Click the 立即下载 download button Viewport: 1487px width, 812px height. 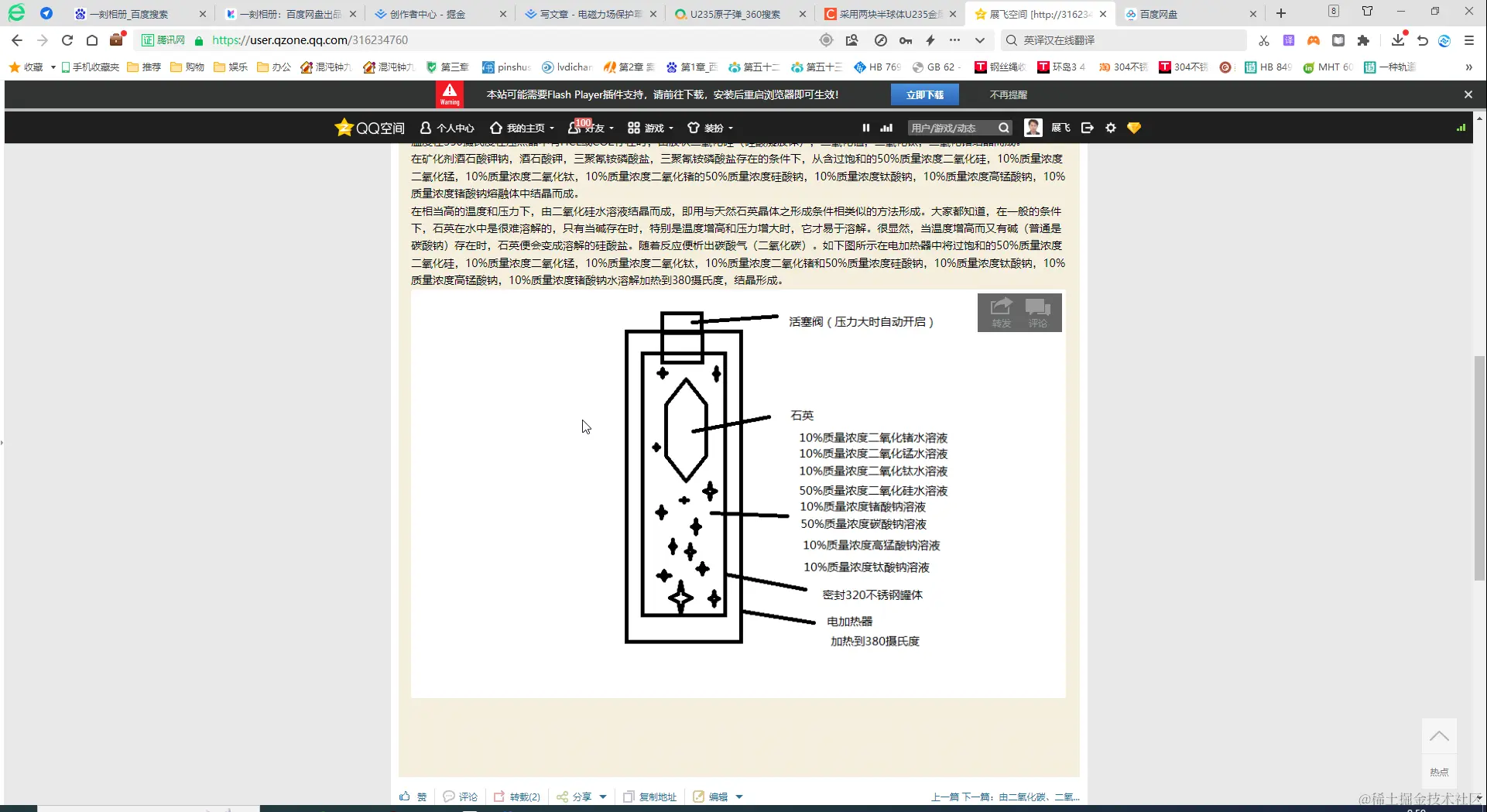click(926, 94)
